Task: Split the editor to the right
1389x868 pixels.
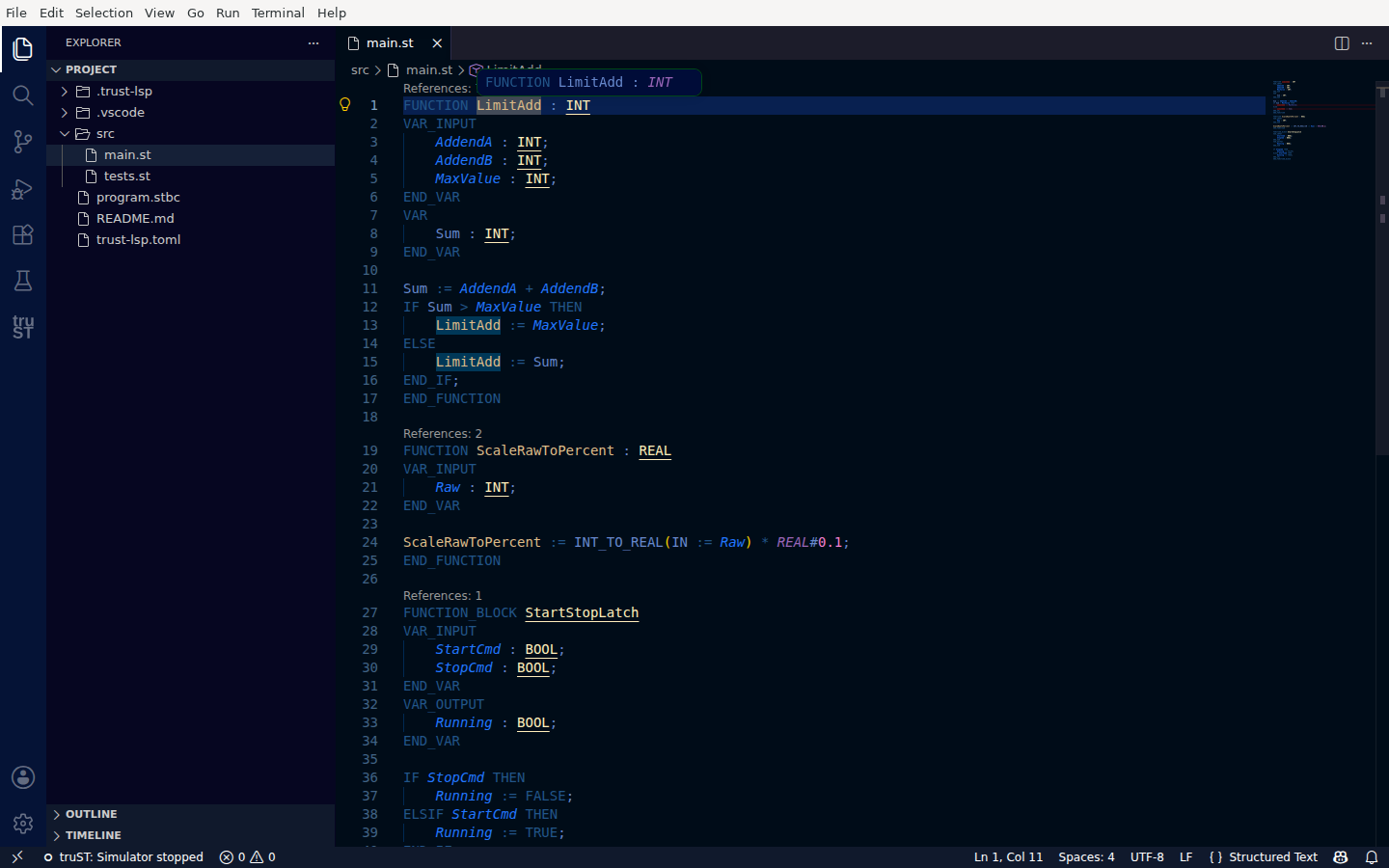Action: pos(1342,42)
